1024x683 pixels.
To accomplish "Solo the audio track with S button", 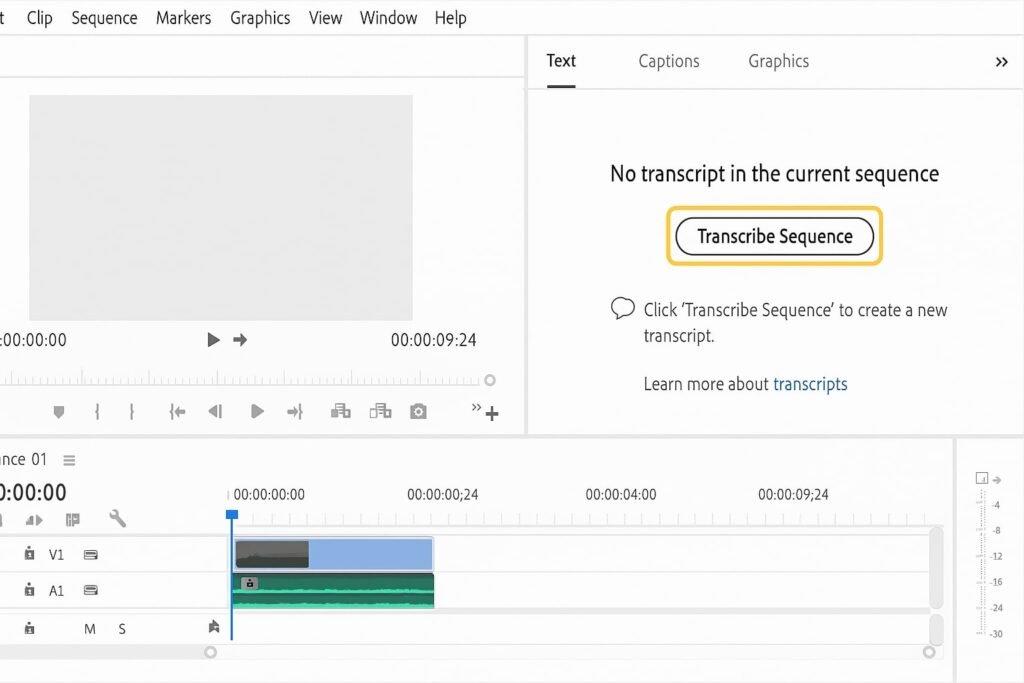I will [x=122, y=629].
